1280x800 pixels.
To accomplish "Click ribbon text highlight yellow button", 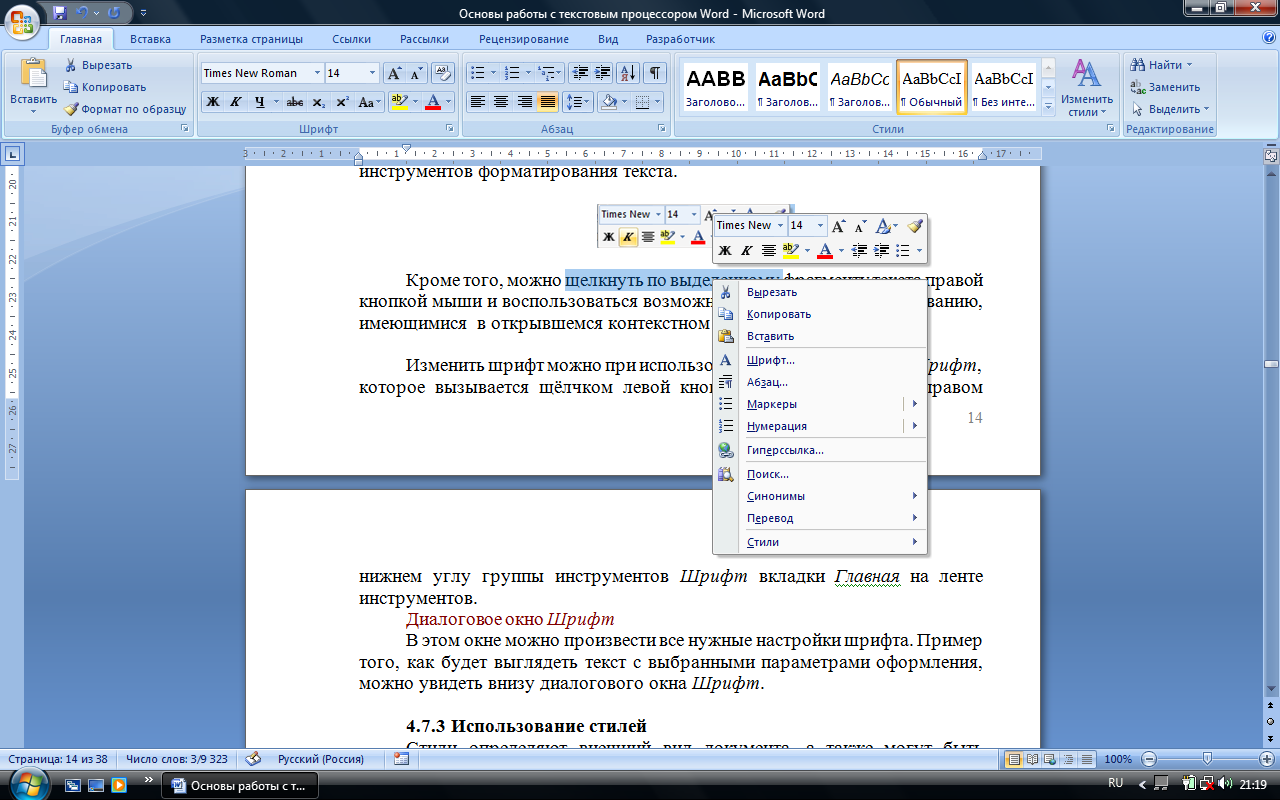I will (x=399, y=102).
